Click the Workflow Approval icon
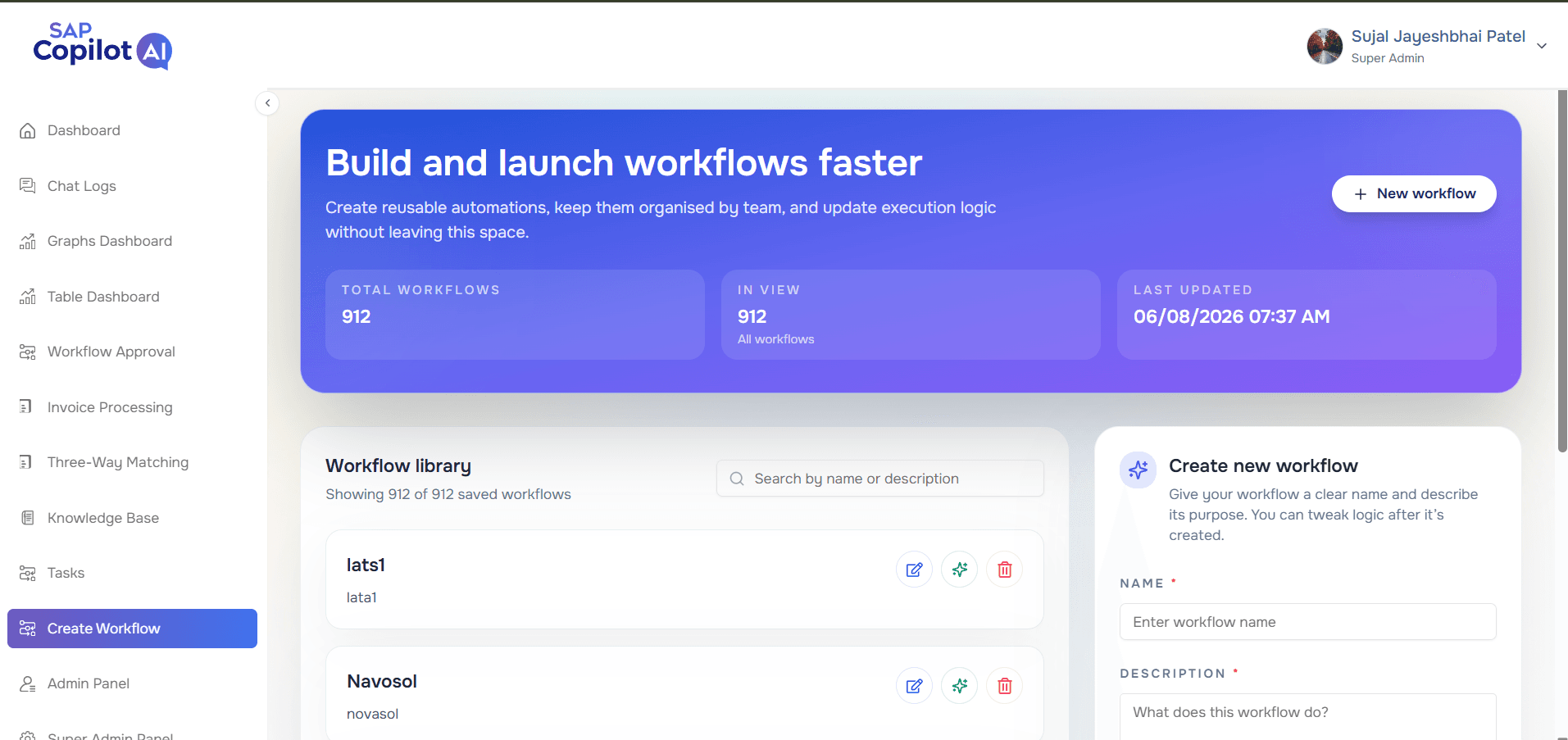Viewport: 1568px width, 740px height. tap(28, 352)
